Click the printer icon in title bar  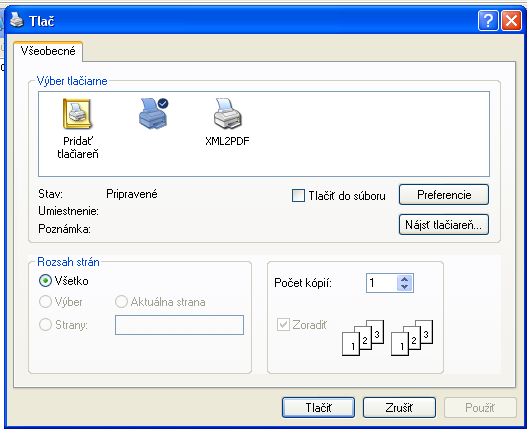[x=16, y=20]
